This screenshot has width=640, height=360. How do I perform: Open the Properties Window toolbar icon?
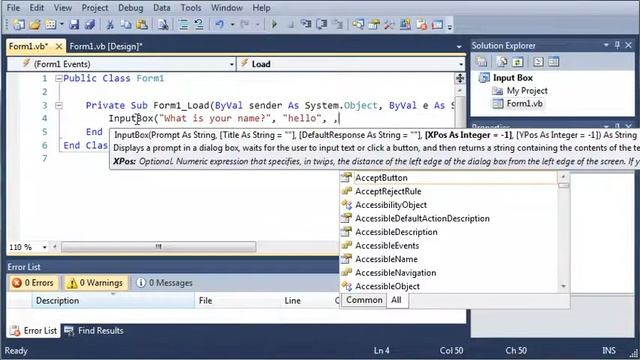[x=374, y=24]
